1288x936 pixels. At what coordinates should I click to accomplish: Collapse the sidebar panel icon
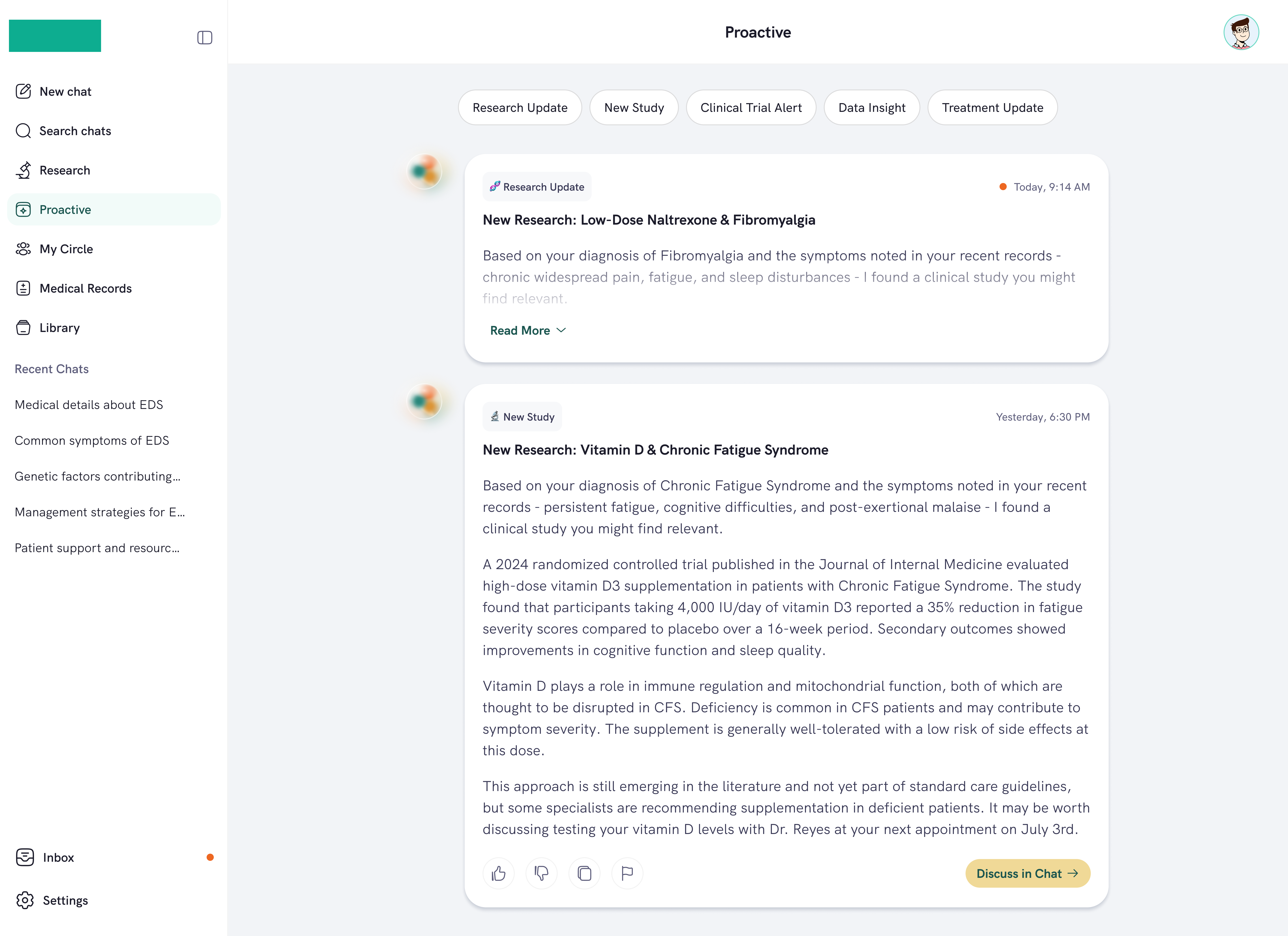(204, 38)
